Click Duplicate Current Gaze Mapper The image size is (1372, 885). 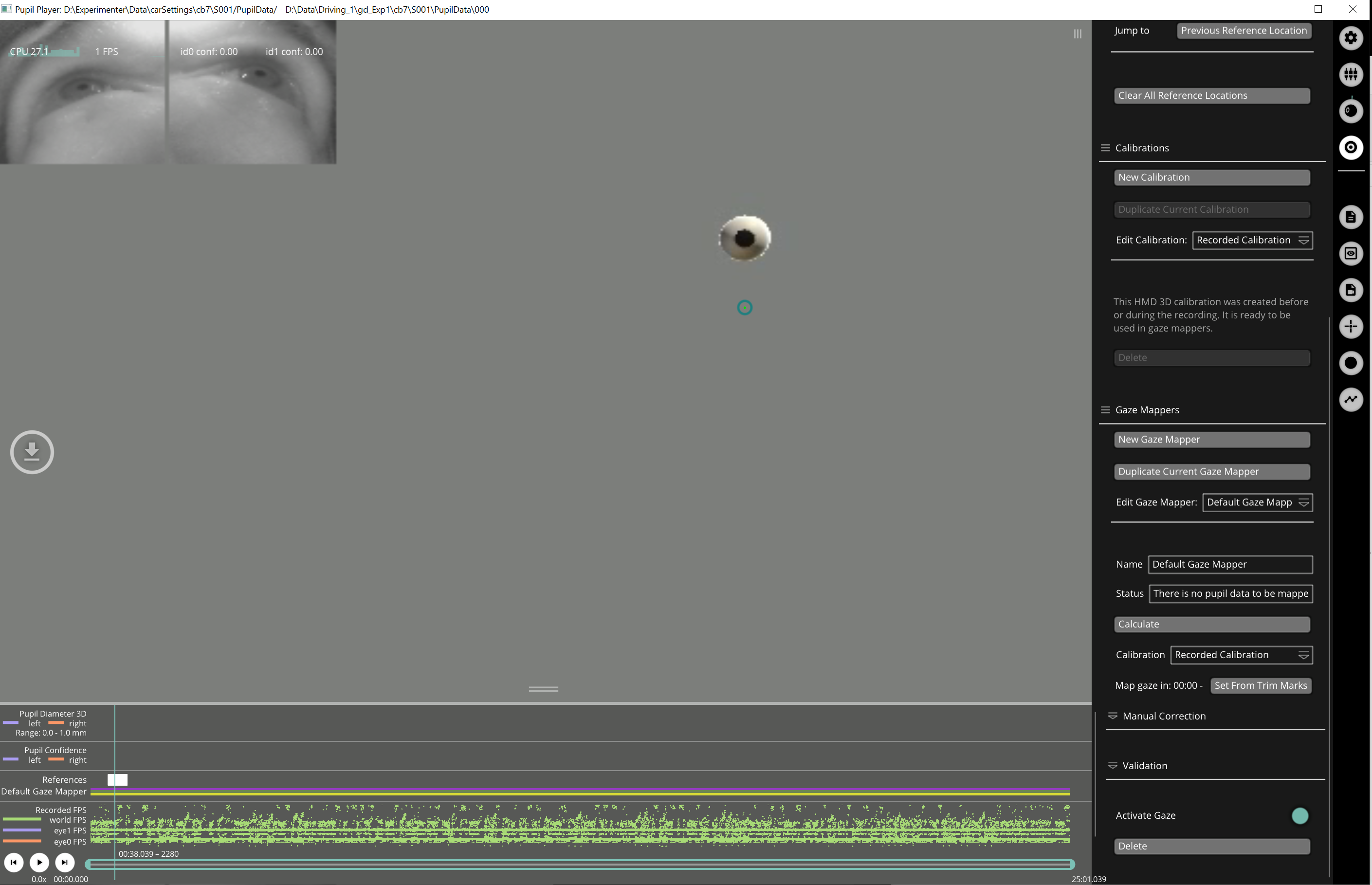tap(1212, 471)
